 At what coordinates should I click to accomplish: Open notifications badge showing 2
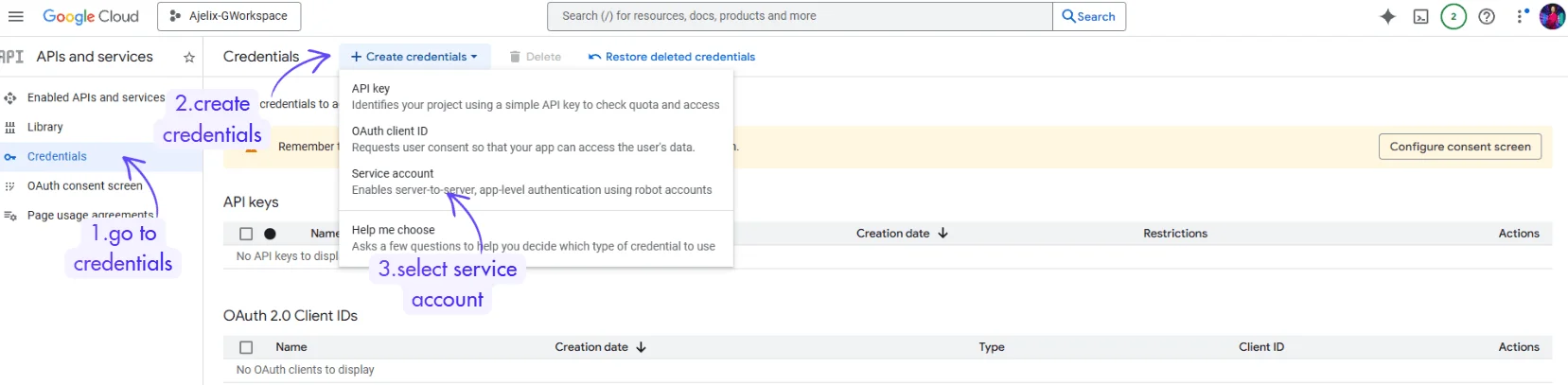point(1453,16)
